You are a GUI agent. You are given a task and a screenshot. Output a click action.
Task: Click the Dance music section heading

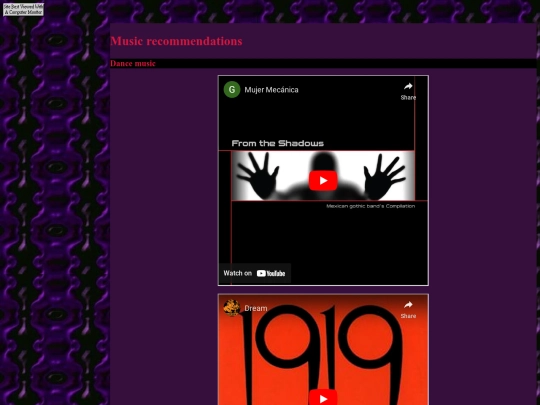click(133, 63)
